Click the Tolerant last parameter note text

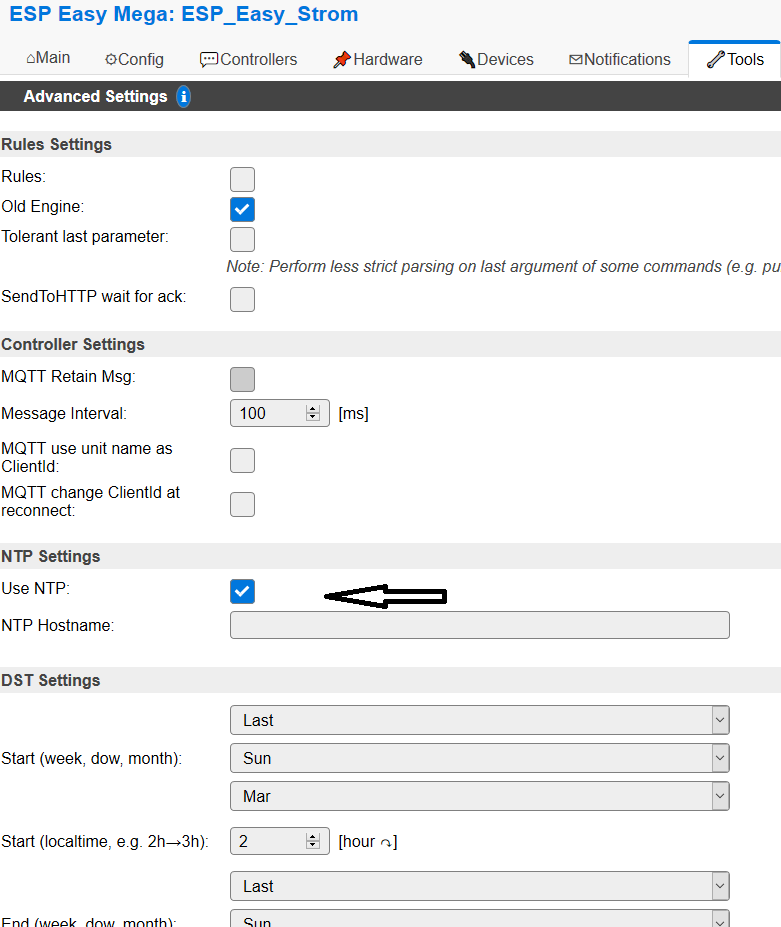(503, 267)
